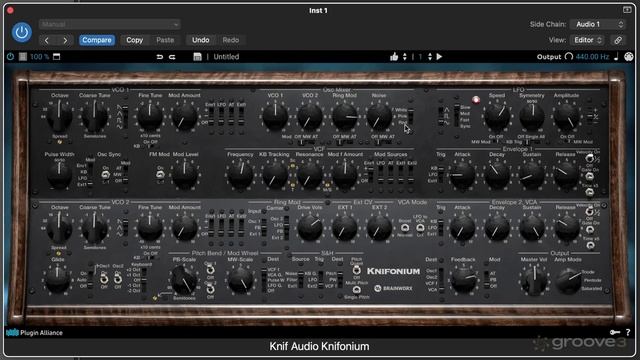This screenshot has width=640, height=360.
Task: Click the redo arrow in the black toolbar
Action: [x=172, y=57]
